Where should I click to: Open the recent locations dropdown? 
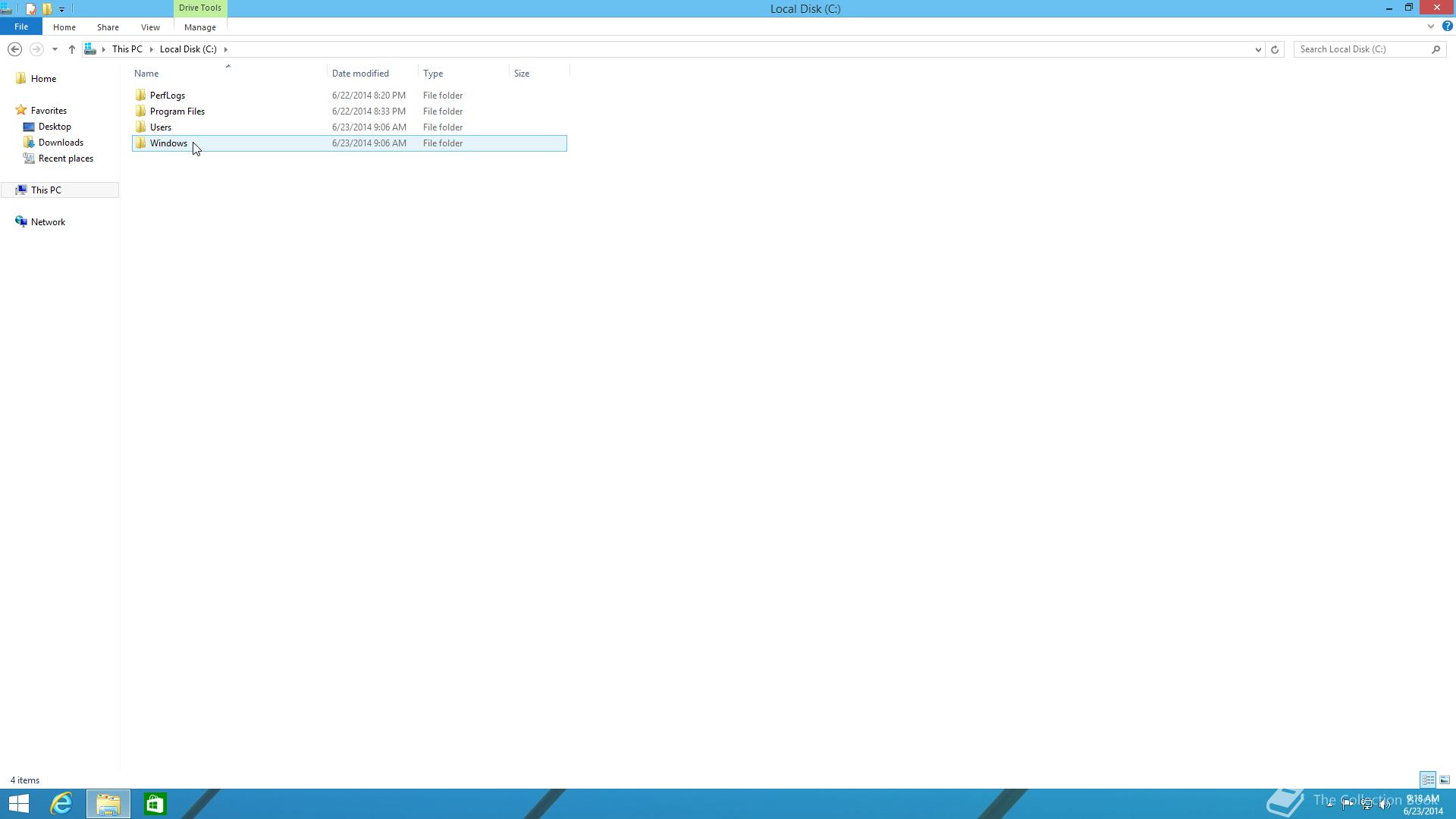point(55,49)
